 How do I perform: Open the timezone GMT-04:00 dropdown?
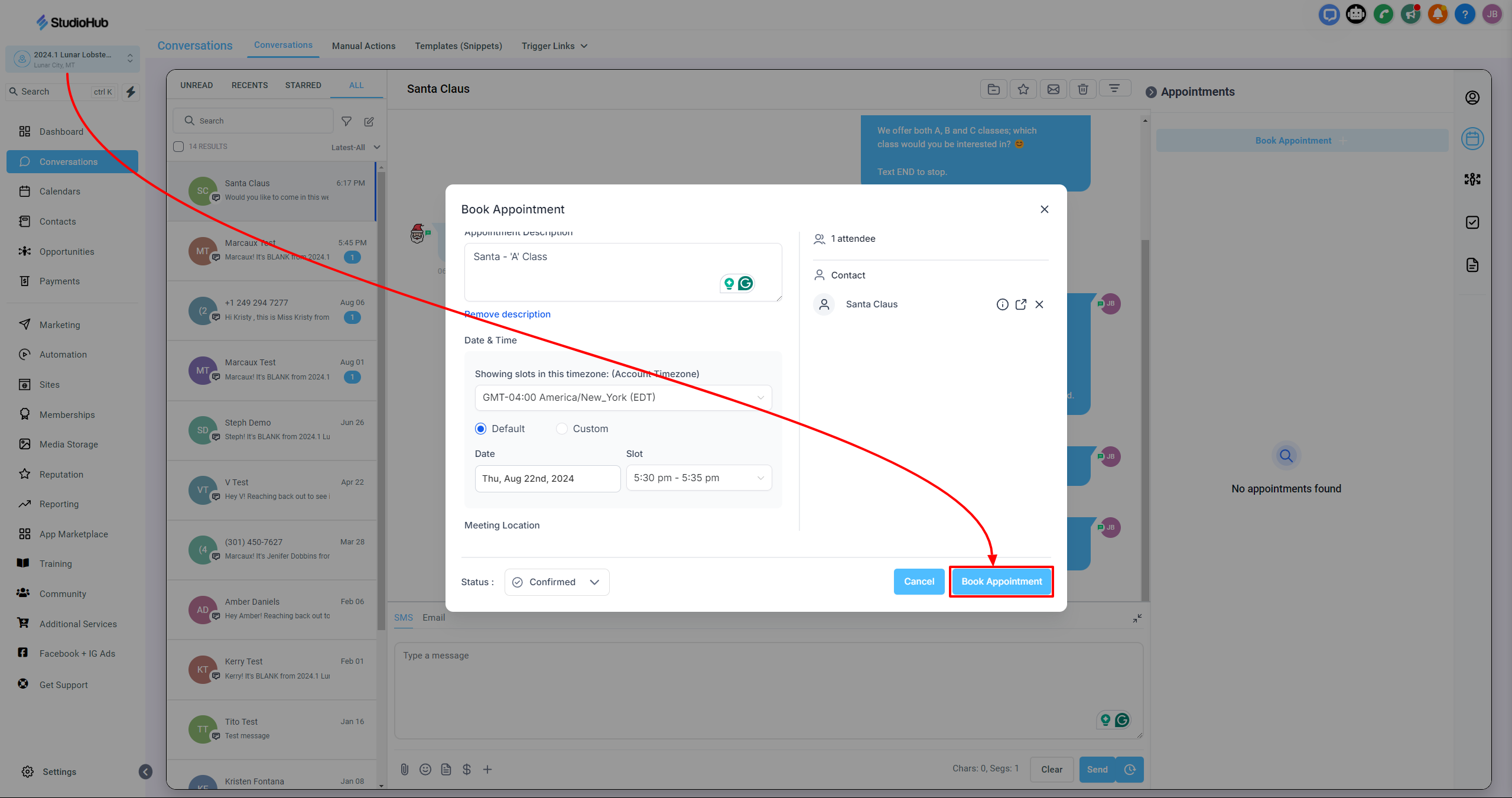pyautogui.click(x=623, y=397)
